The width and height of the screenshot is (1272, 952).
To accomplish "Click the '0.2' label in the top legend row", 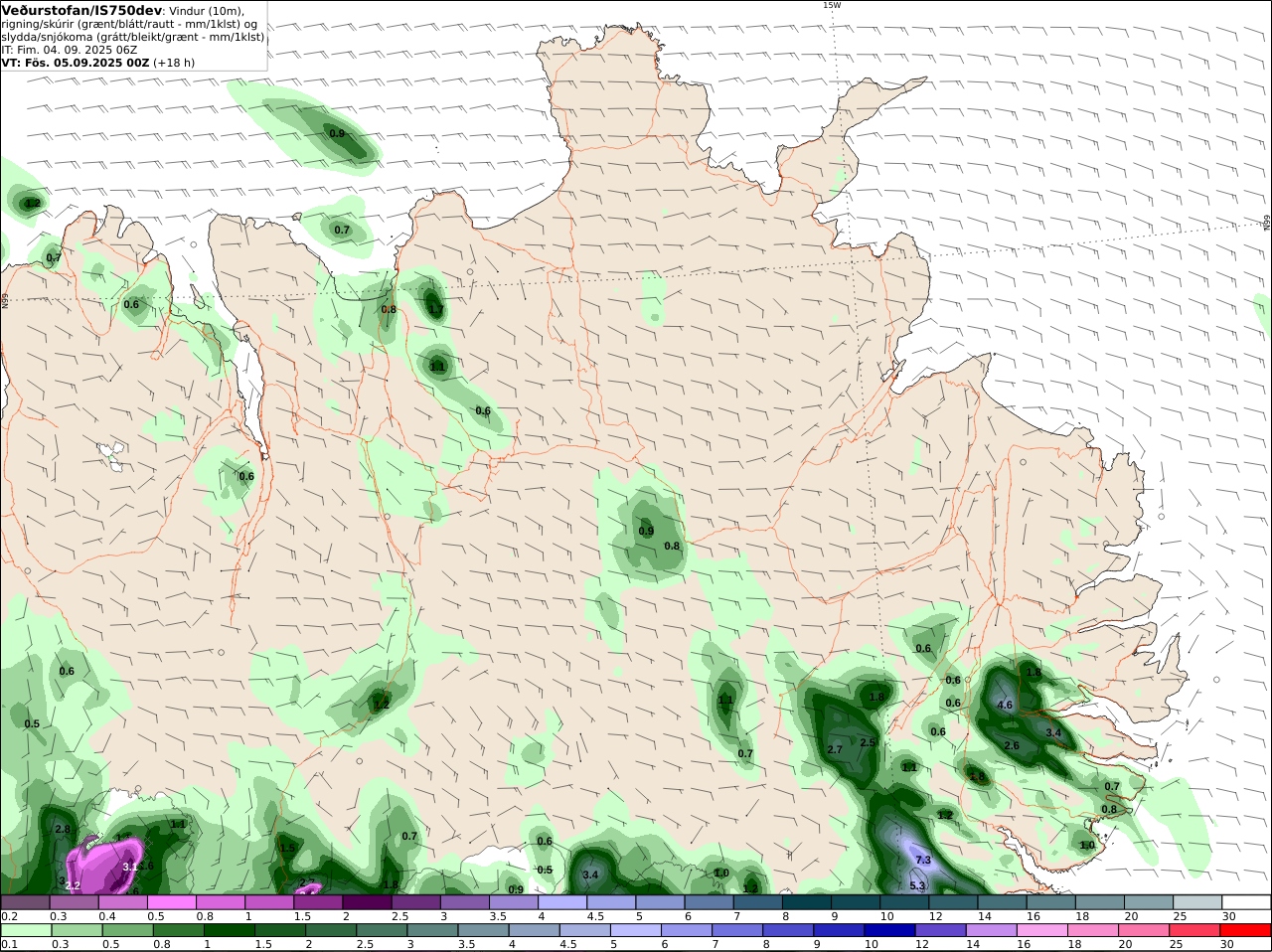I will 10,916.
